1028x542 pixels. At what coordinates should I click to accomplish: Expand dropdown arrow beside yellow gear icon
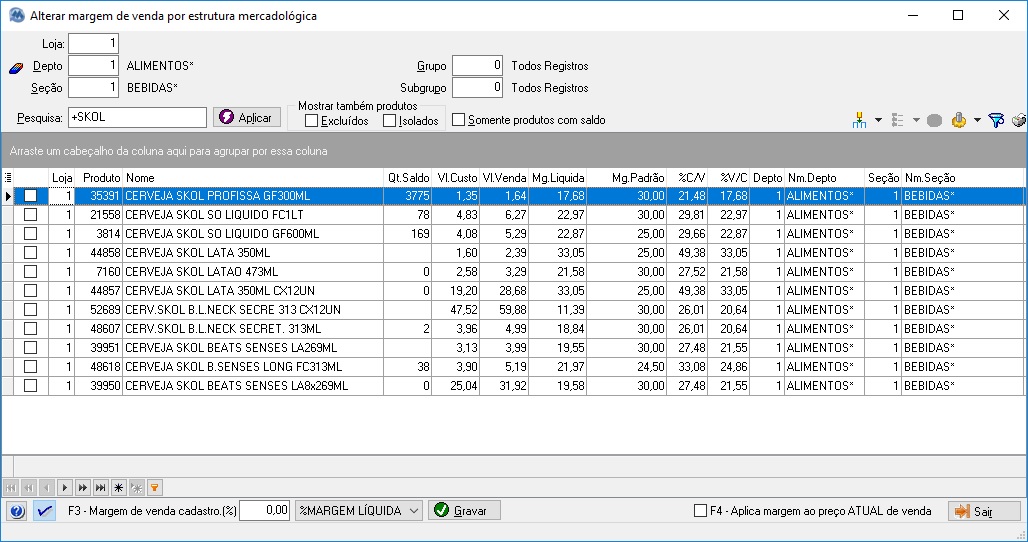pos(977,120)
